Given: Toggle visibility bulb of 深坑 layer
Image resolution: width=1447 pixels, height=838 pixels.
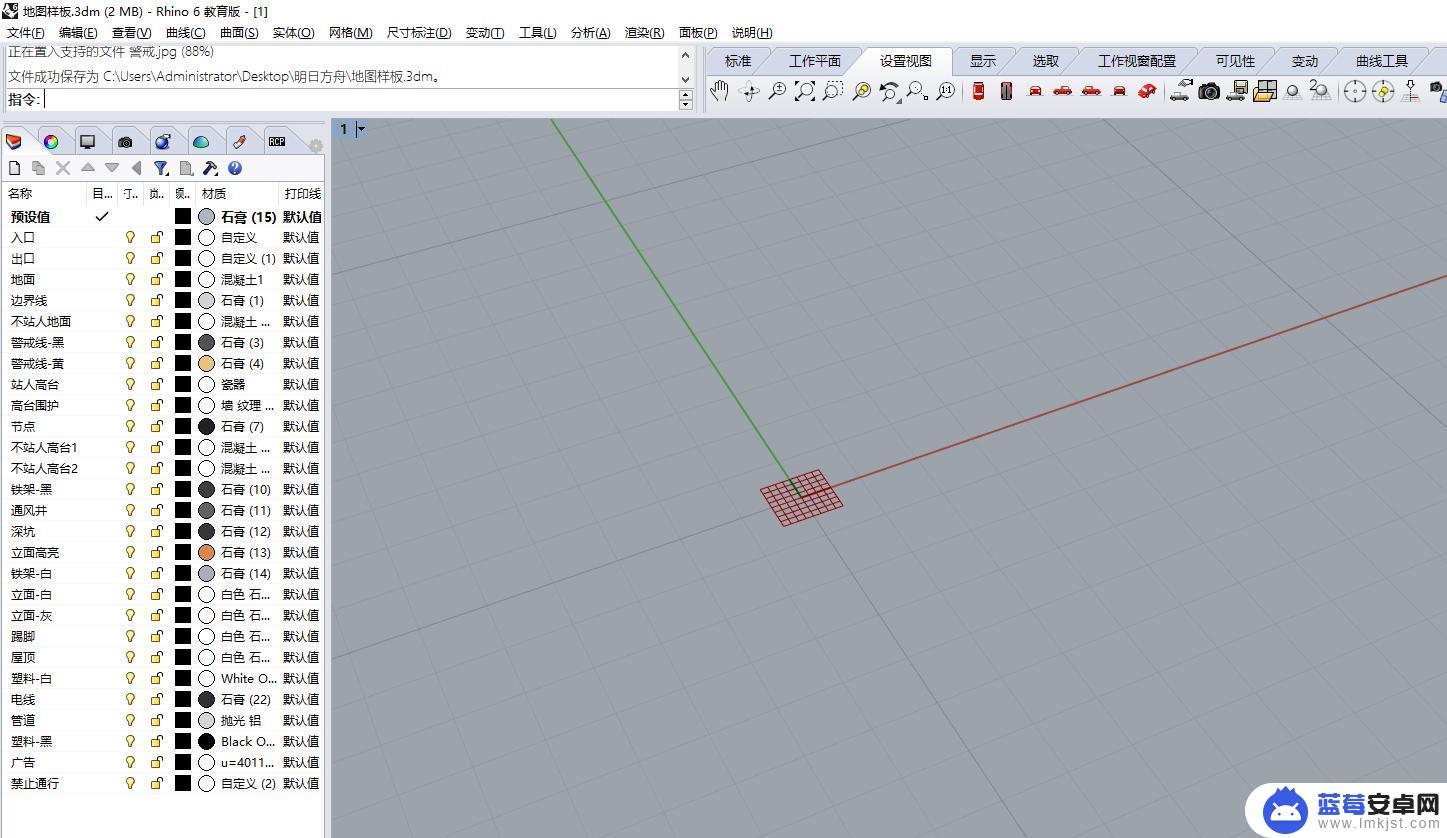Looking at the screenshot, I should tap(130, 531).
